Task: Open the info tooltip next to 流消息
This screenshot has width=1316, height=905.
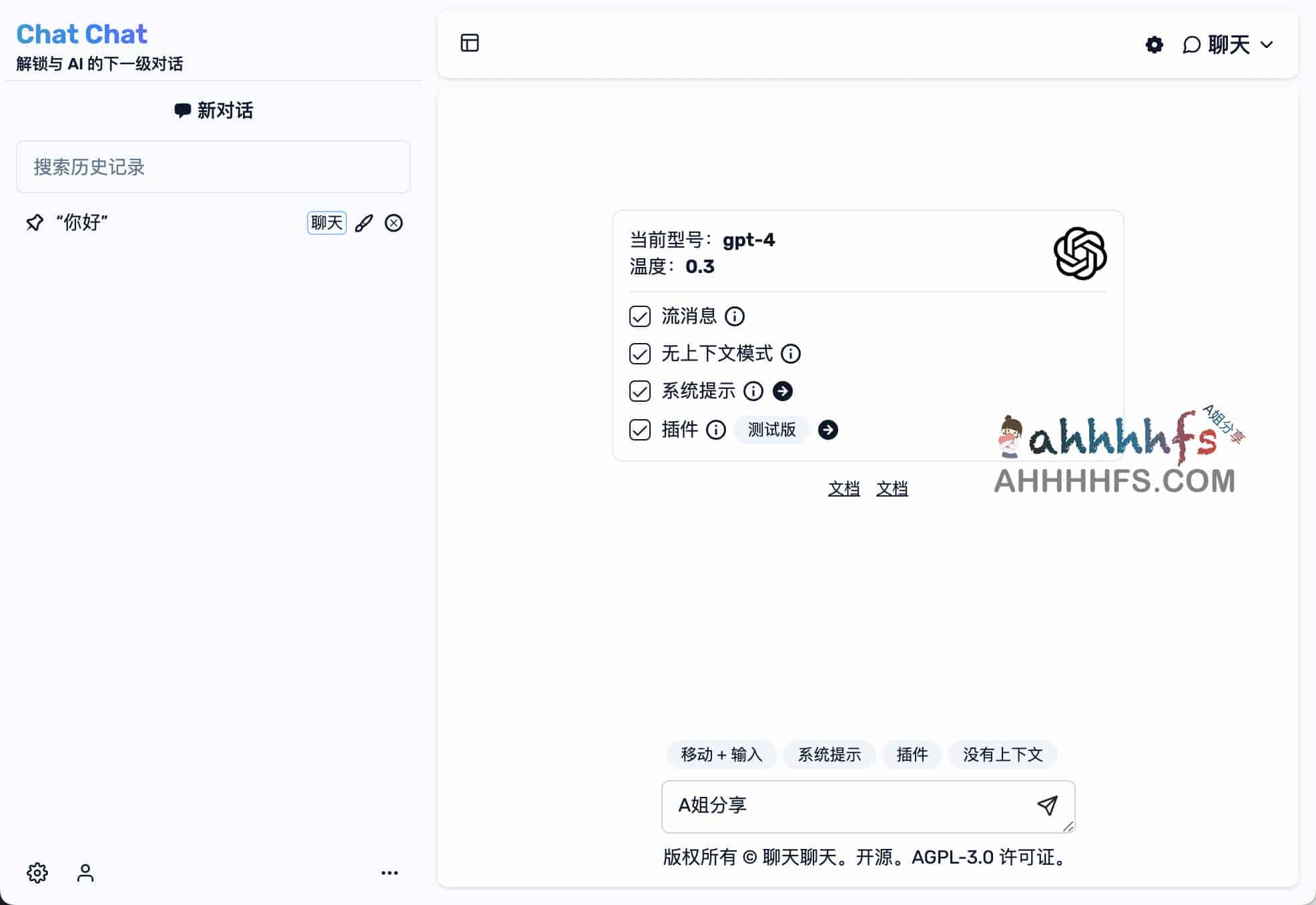Action: [x=735, y=316]
